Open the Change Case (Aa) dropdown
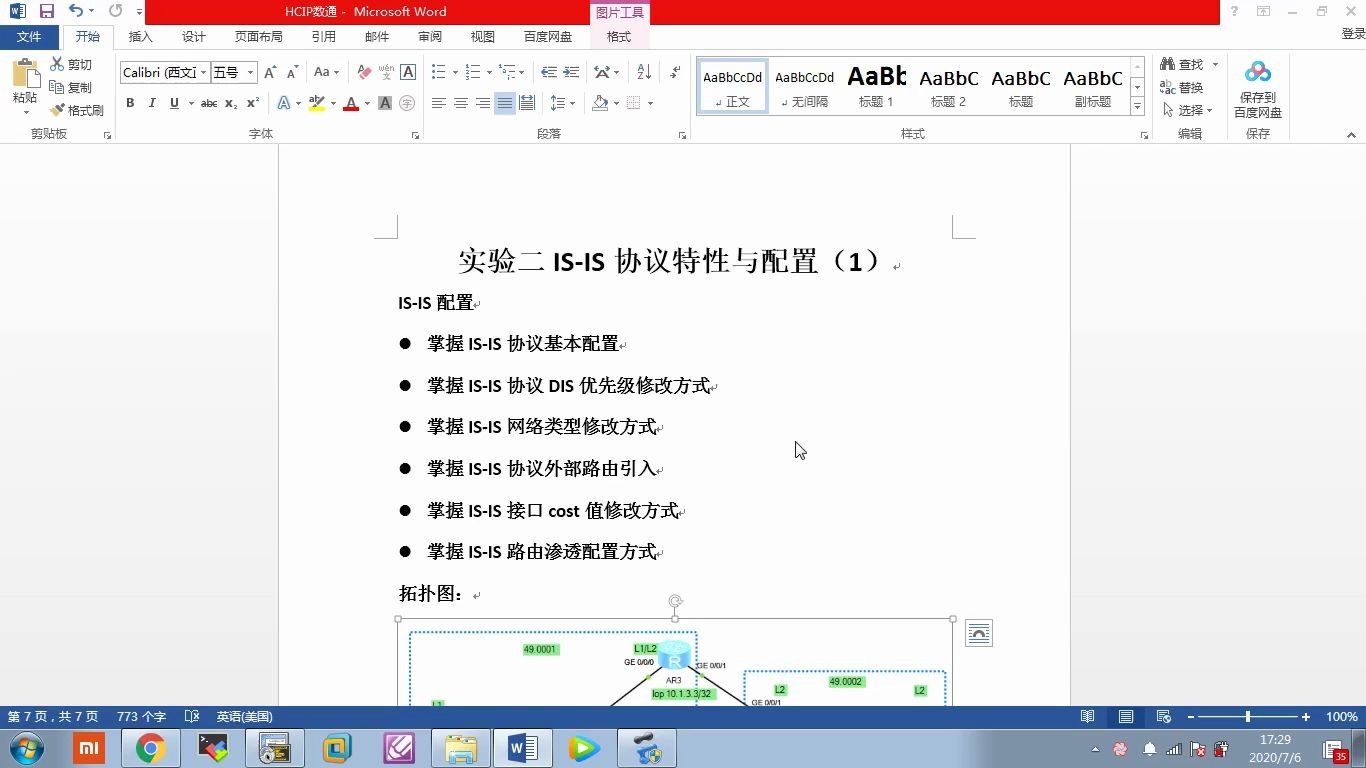The width and height of the screenshot is (1366, 768). click(x=326, y=72)
